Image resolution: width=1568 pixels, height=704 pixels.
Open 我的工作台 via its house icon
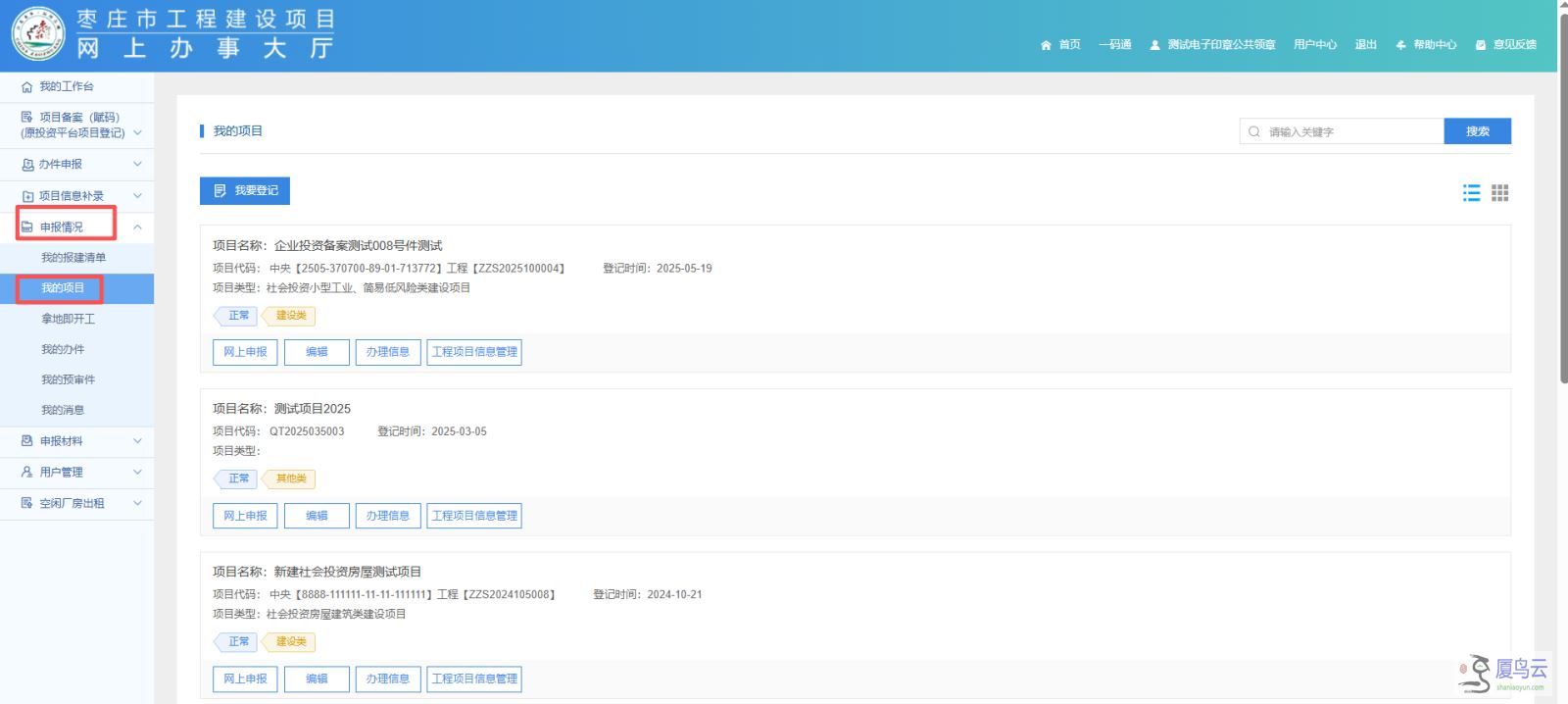coord(26,87)
